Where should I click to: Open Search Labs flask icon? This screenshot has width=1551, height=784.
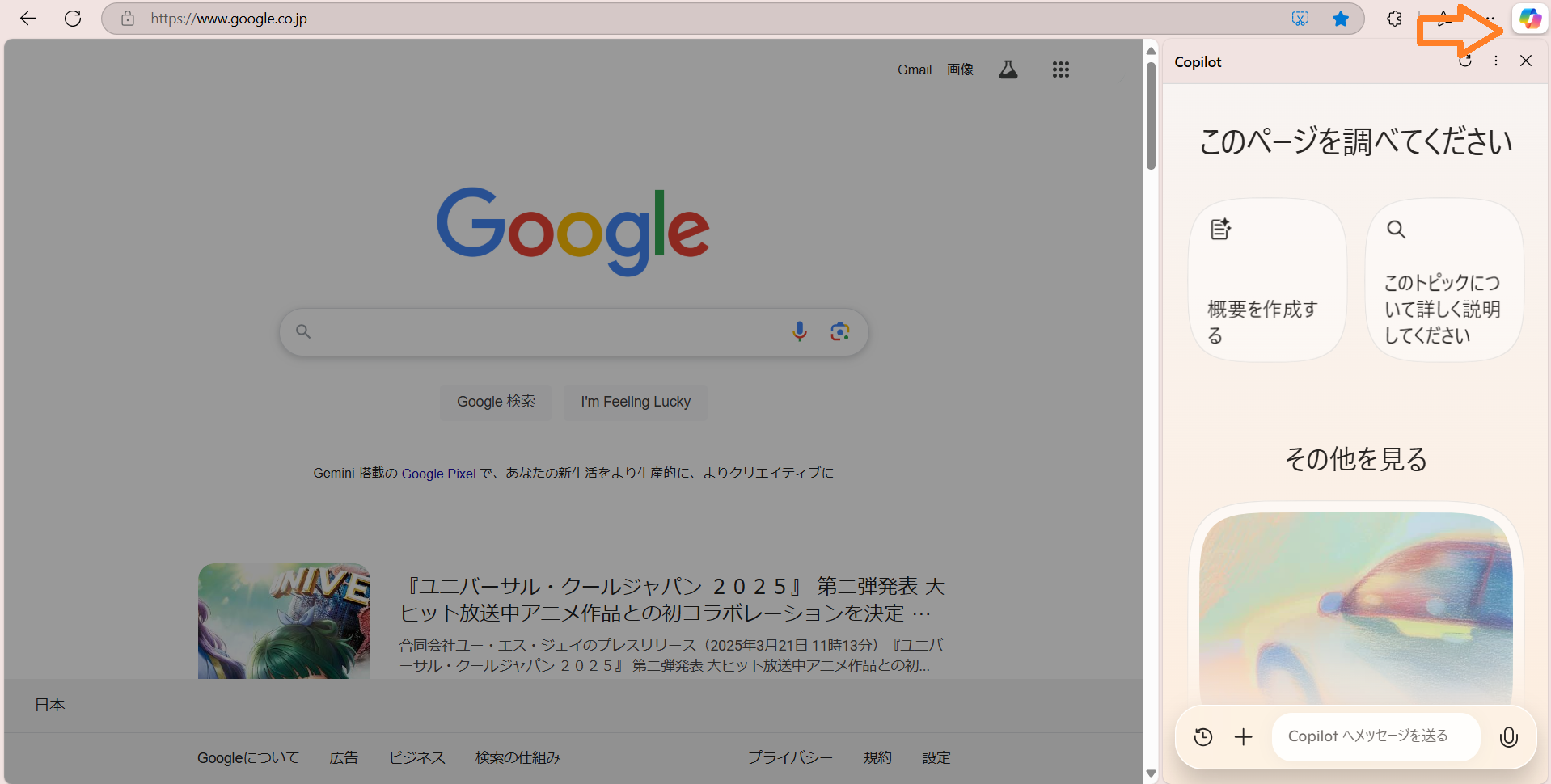click(x=1008, y=70)
